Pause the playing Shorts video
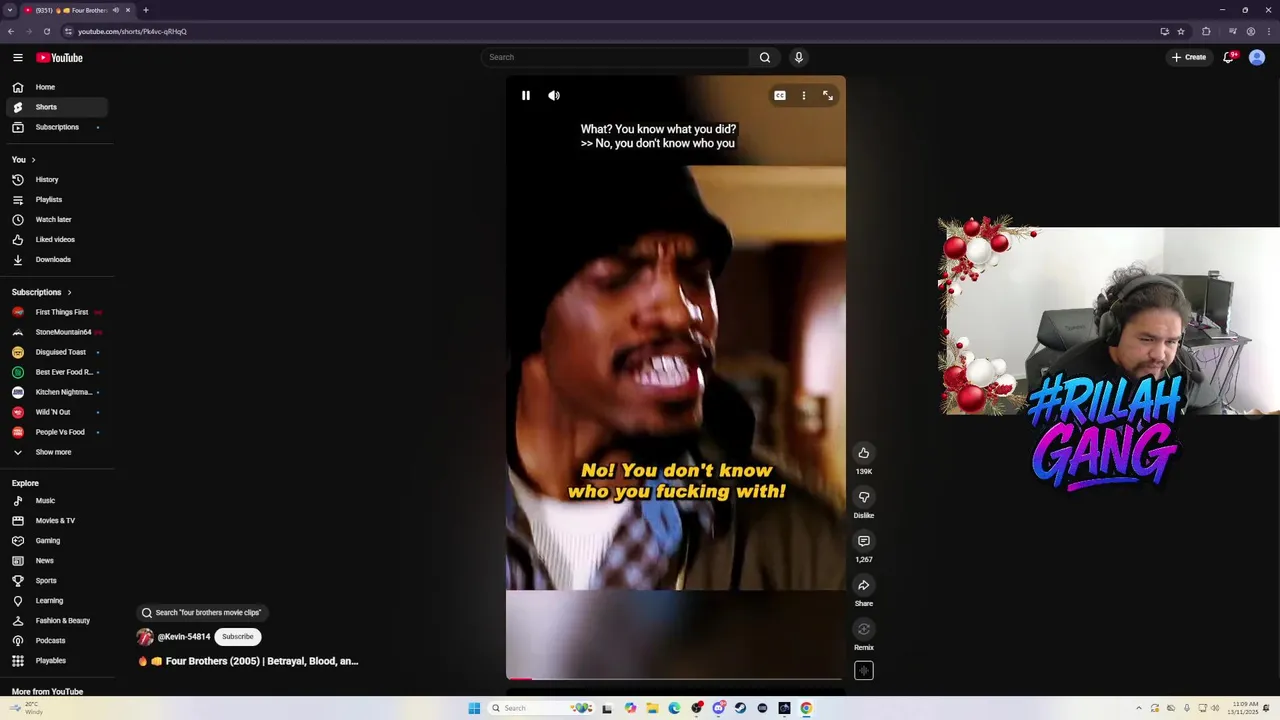Screen dimensions: 1280x720 pyautogui.click(x=526, y=96)
